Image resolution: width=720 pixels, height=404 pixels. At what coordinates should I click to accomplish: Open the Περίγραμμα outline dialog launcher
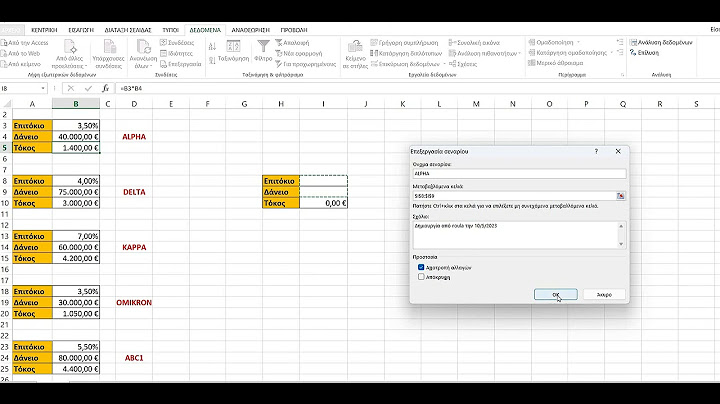[x=623, y=75]
